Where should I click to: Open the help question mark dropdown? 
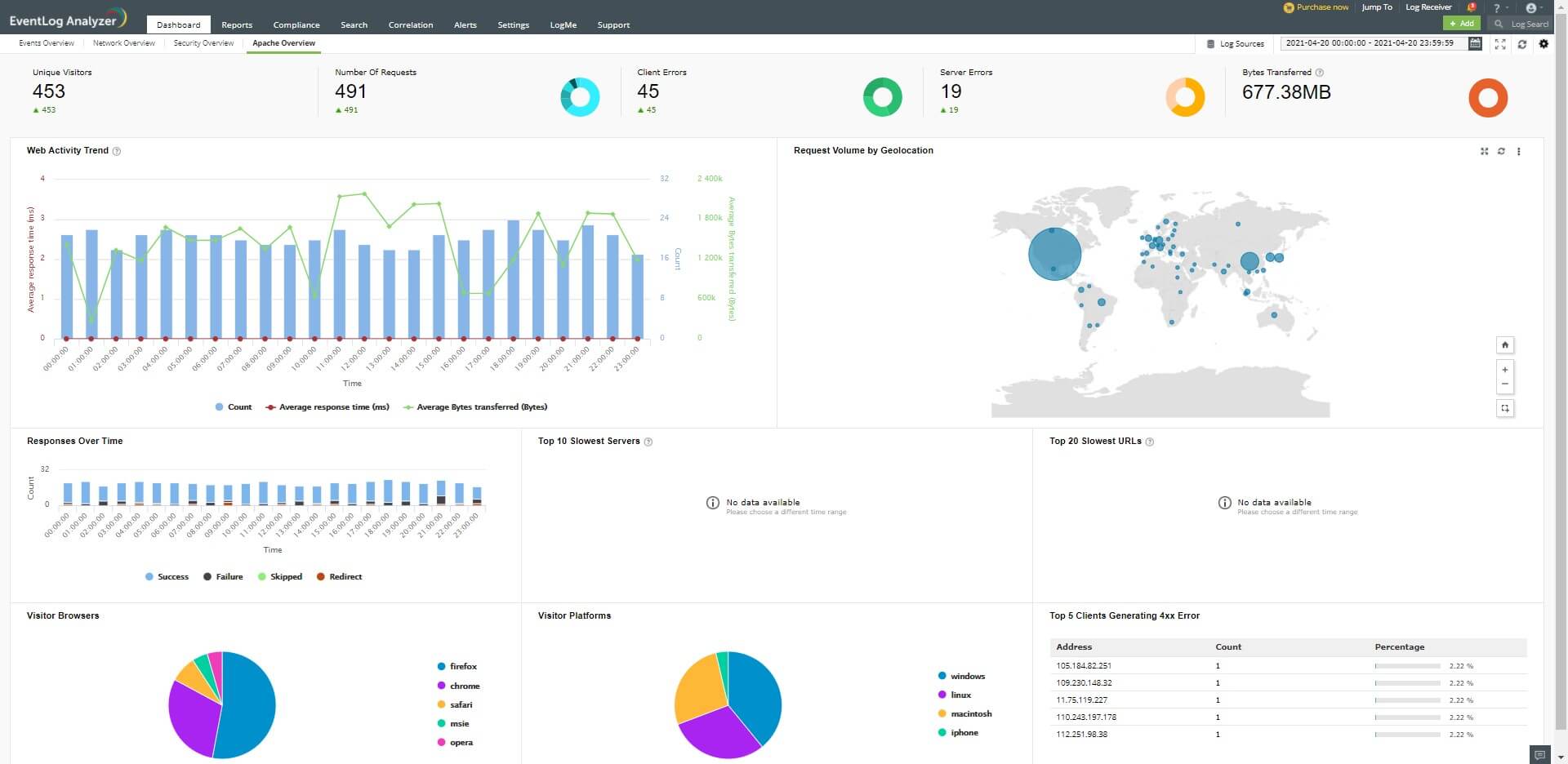tap(1499, 7)
